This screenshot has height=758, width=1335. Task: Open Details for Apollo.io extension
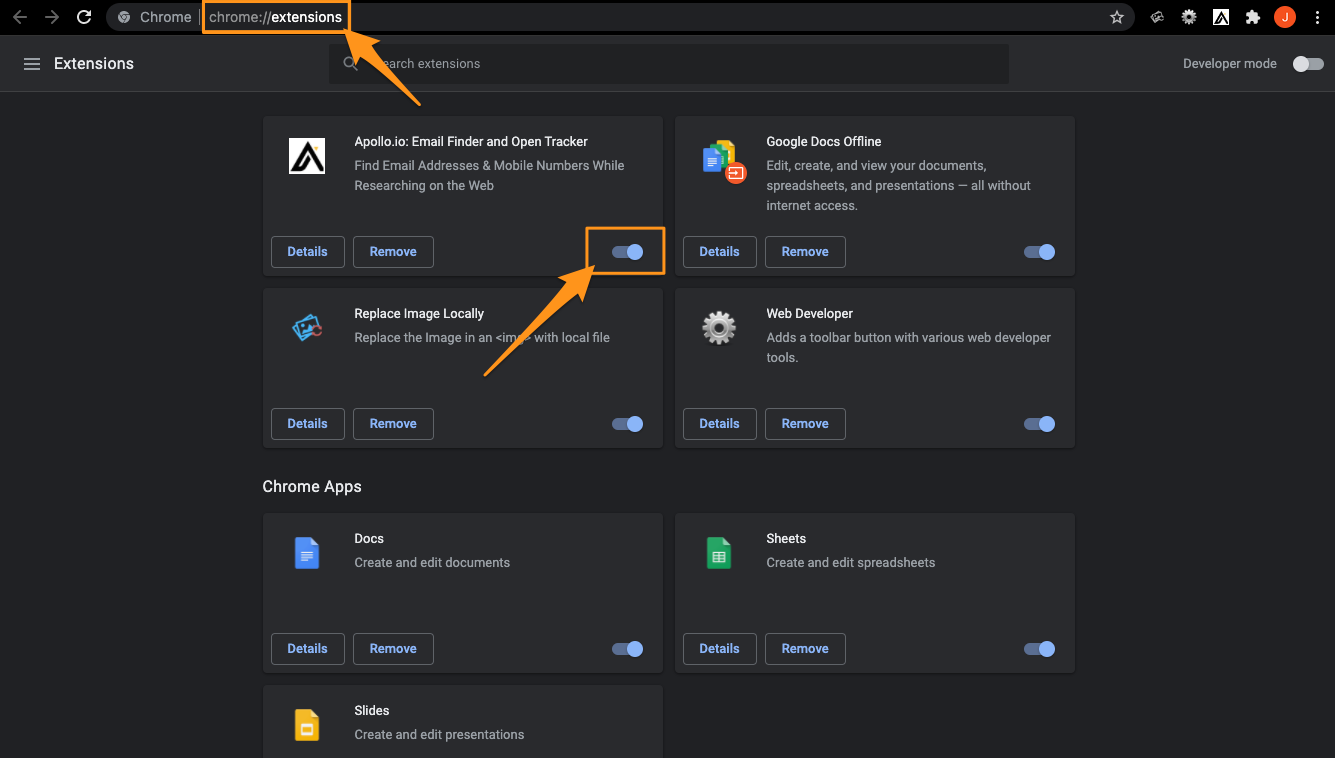click(307, 252)
